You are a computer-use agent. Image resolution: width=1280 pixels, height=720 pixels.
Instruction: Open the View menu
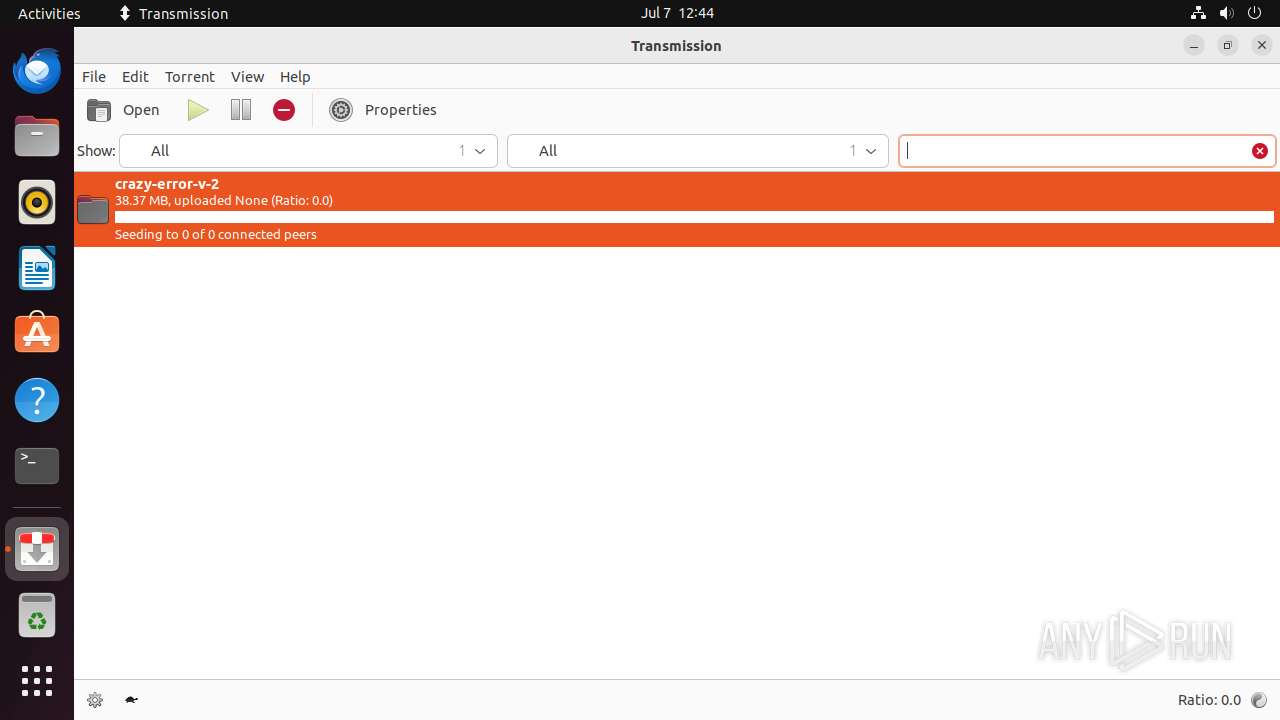click(x=247, y=77)
